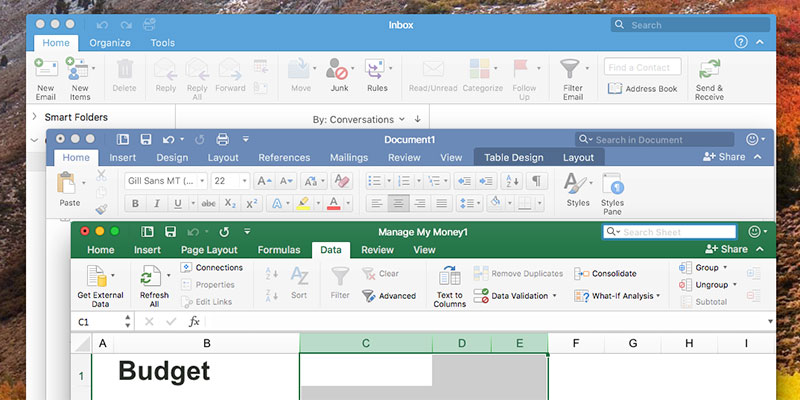Click New Email icon in Outlook
Viewport: 800px width, 400px height.
46,68
